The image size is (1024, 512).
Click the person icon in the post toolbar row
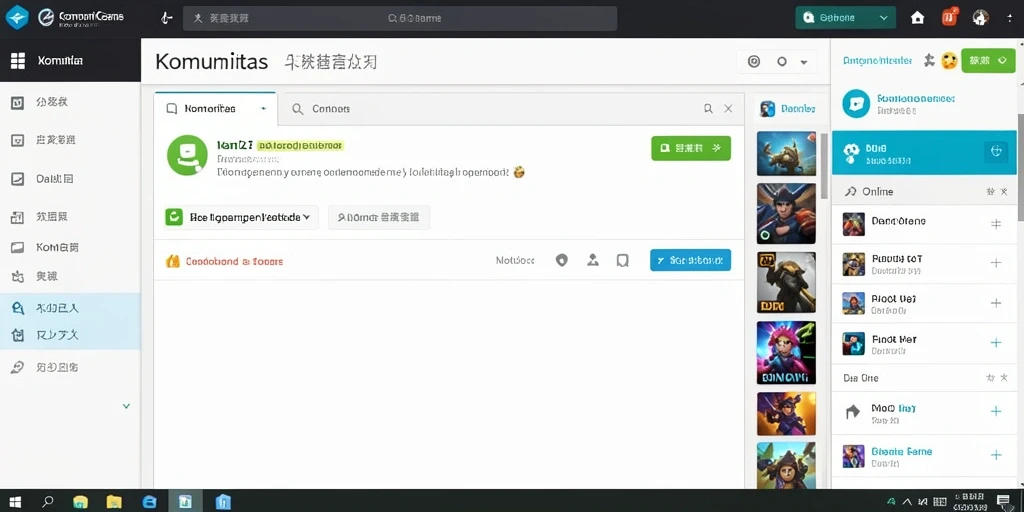pos(592,261)
